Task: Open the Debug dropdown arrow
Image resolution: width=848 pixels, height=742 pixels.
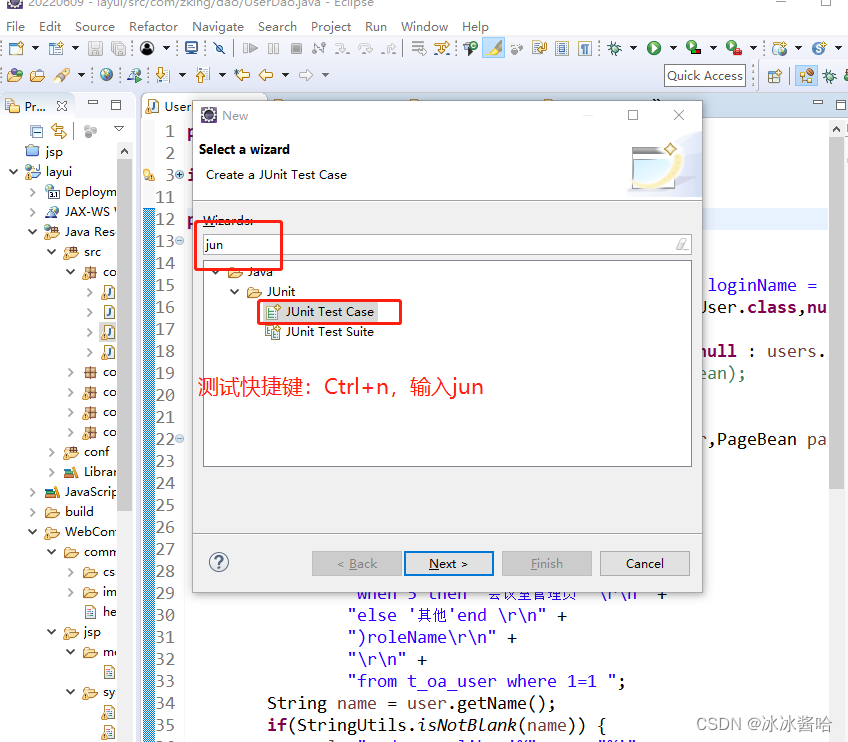Action: (x=633, y=48)
